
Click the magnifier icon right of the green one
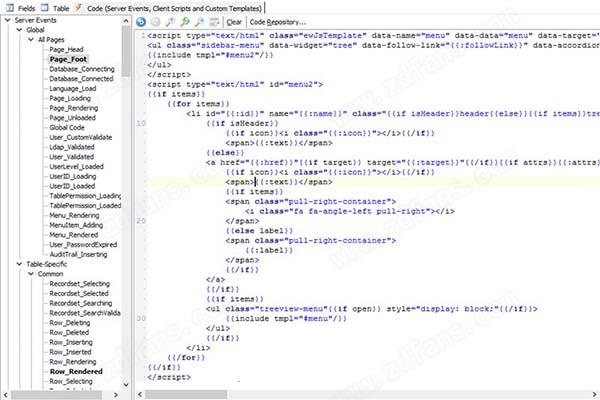(x=199, y=22)
